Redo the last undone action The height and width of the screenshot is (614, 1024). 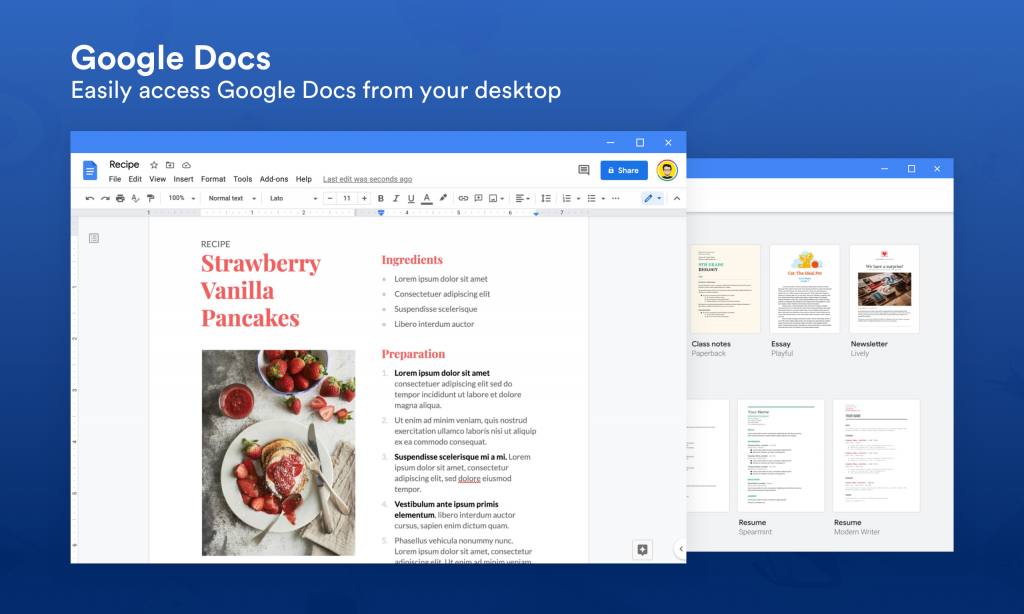click(x=105, y=198)
